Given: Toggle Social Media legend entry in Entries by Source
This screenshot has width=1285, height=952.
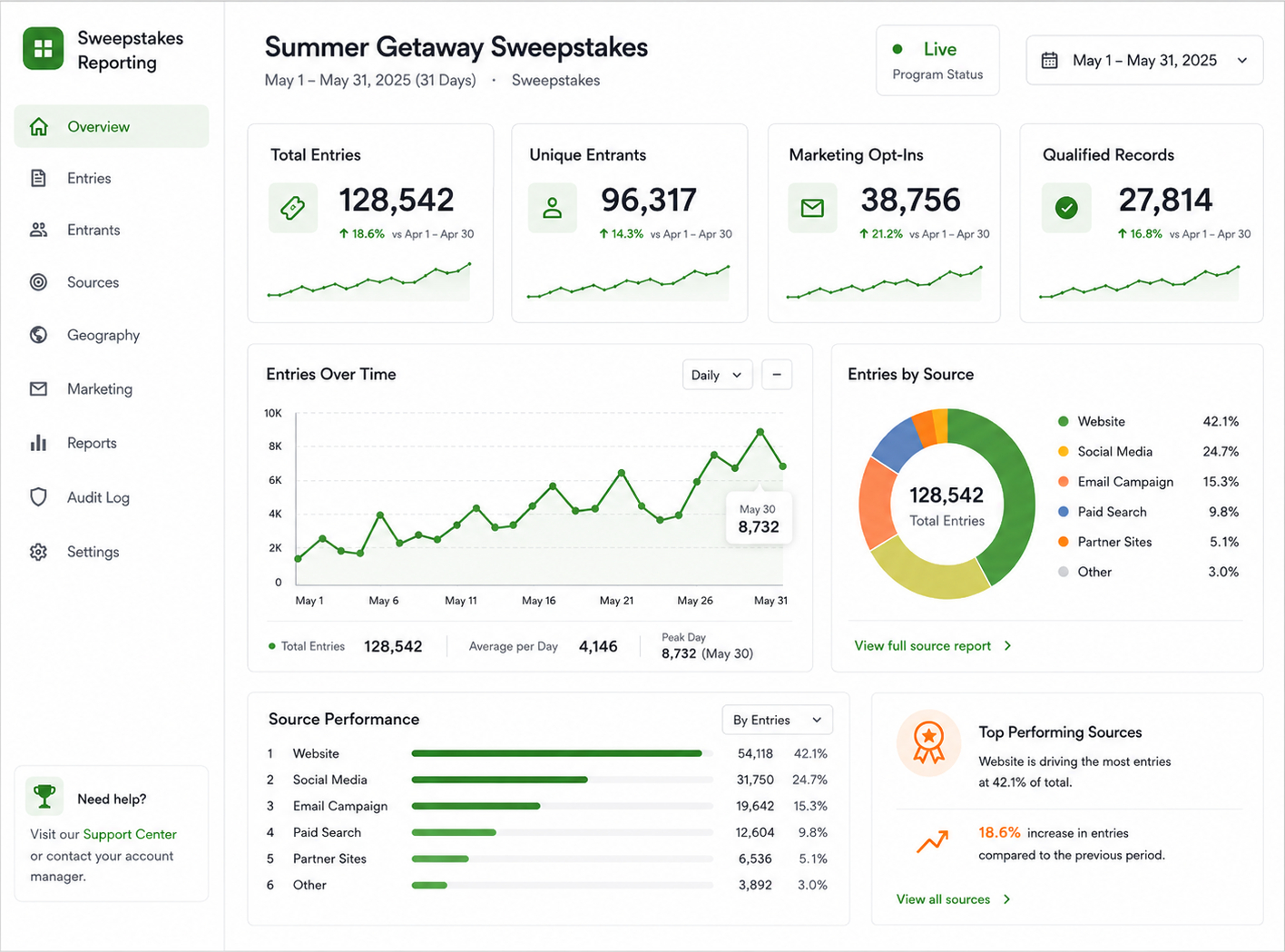Looking at the screenshot, I should pos(1148,451).
